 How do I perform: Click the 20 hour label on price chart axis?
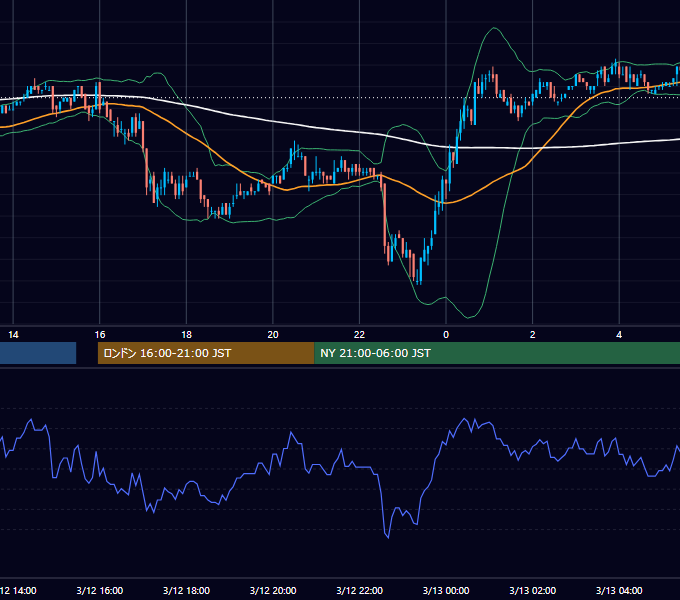(273, 335)
